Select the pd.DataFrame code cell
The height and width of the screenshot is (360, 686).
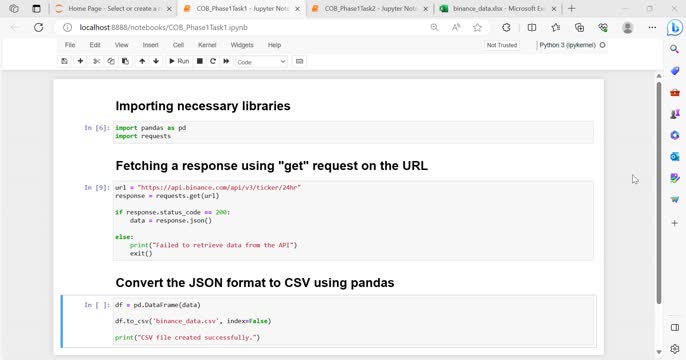[x=353, y=321]
